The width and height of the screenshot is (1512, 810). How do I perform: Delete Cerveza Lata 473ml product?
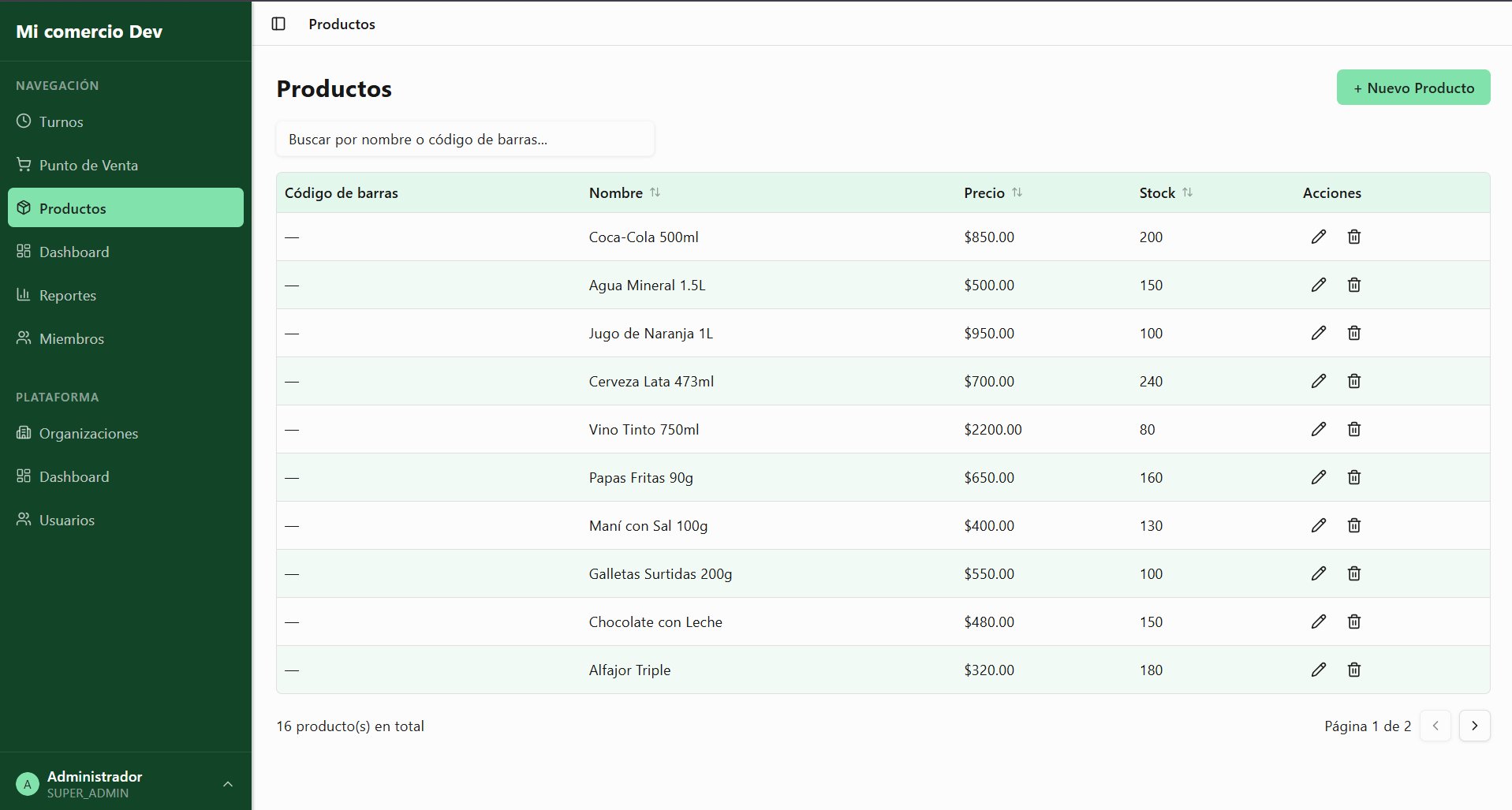1354,381
